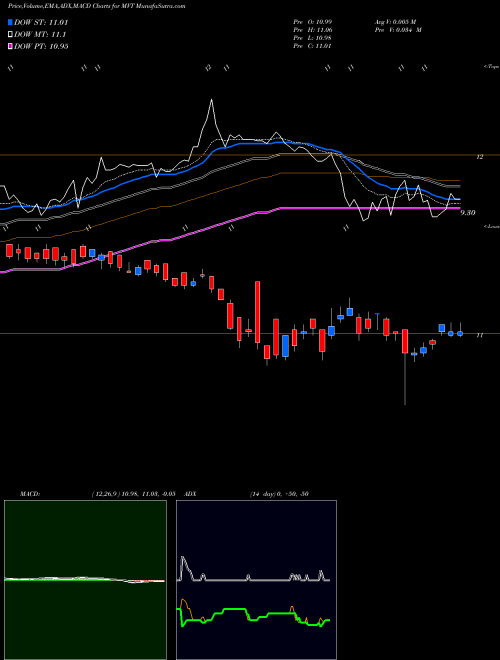Click the 'Avg V: 0.005 M' volume text
500x660 pixels.
click(x=395, y=21)
